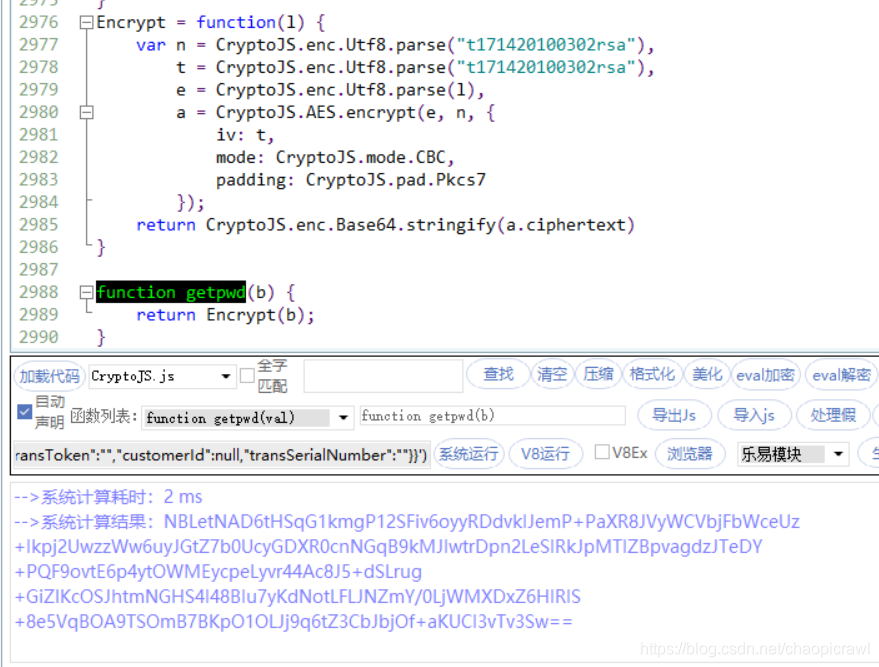This screenshot has height=667, width=879.
Task: Click the 'return CryptoJS.enc.Base64.stringify' line
Action: coord(386,225)
